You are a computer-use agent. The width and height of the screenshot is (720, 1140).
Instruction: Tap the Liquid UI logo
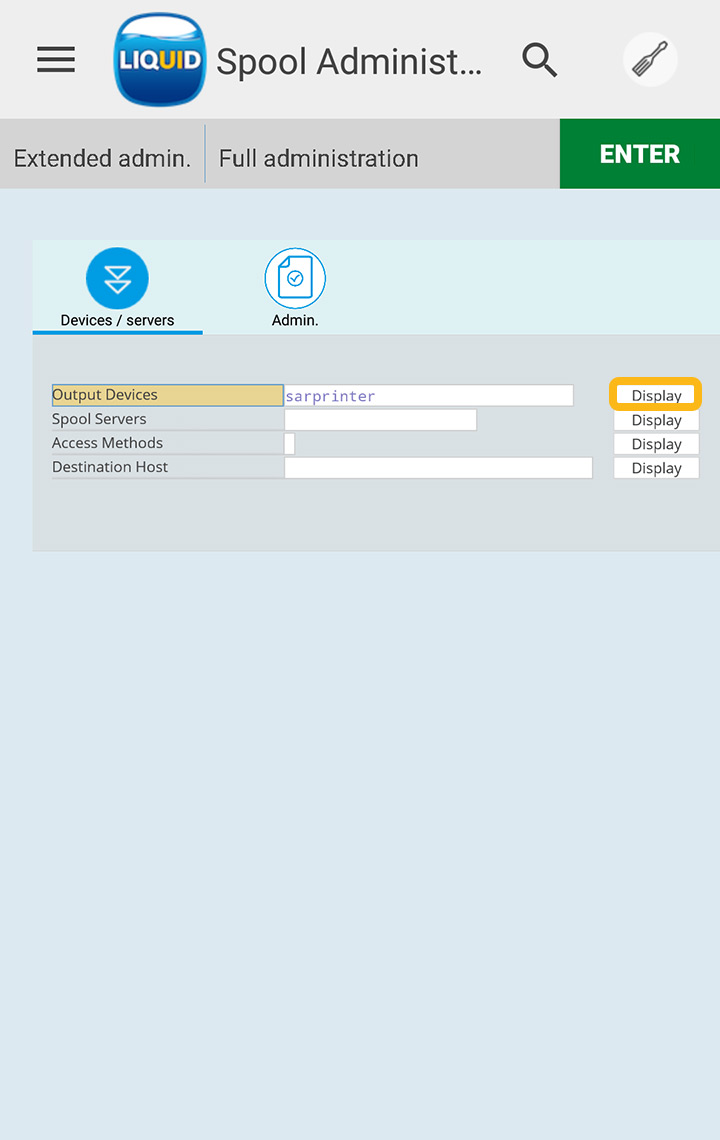(x=160, y=60)
